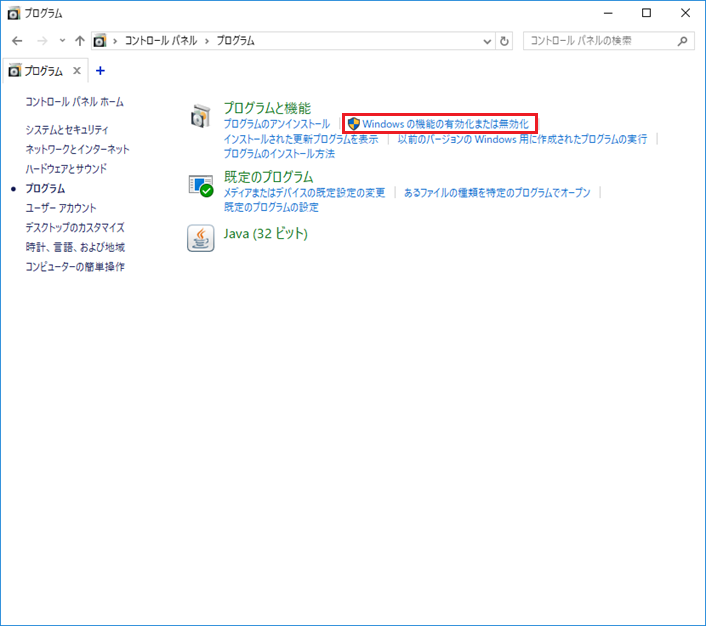Click the shield icon beside Windows の機能
The width and height of the screenshot is (706, 626).
pyautogui.click(x=354, y=124)
